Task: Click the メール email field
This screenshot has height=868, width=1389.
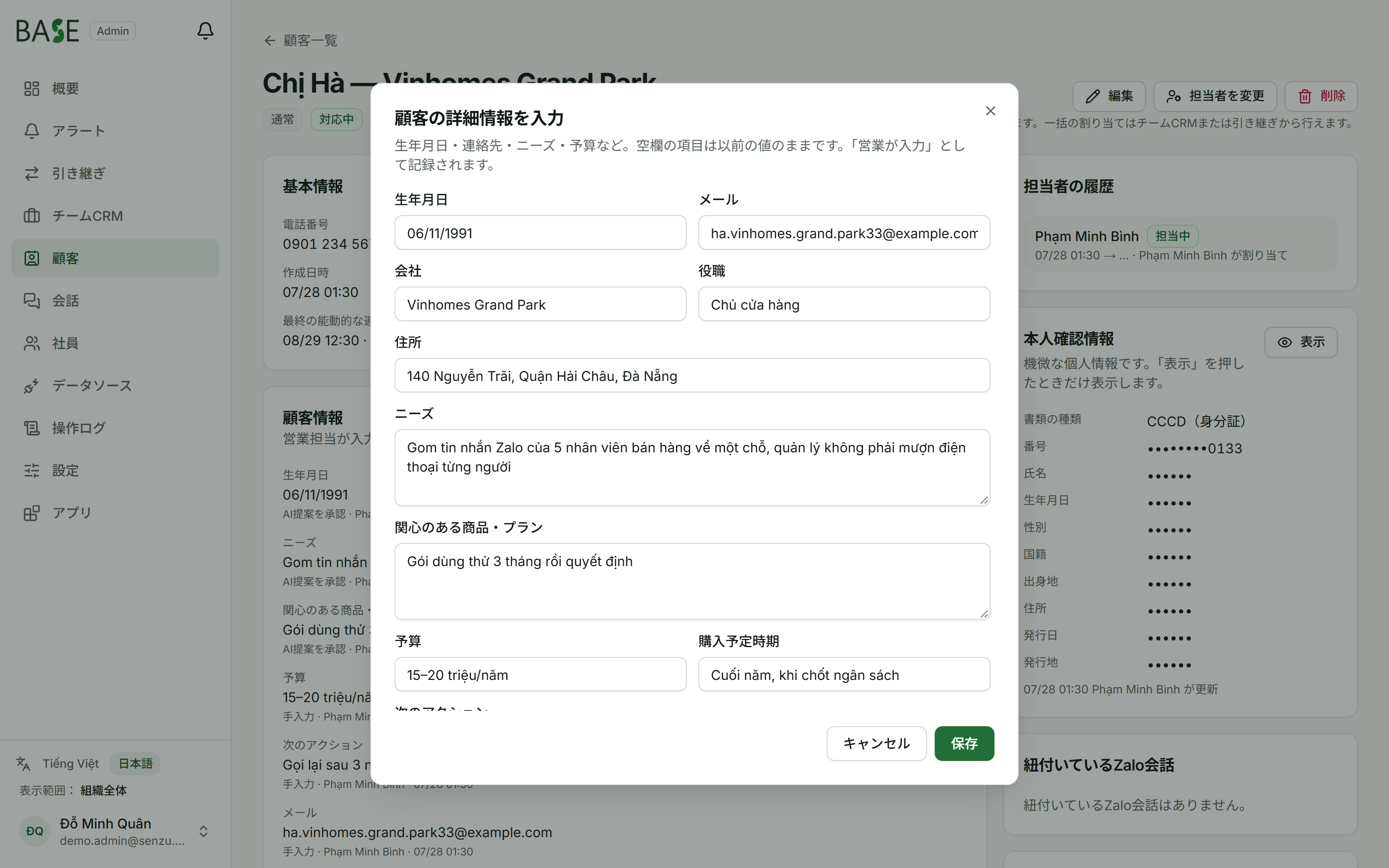Action: click(844, 232)
